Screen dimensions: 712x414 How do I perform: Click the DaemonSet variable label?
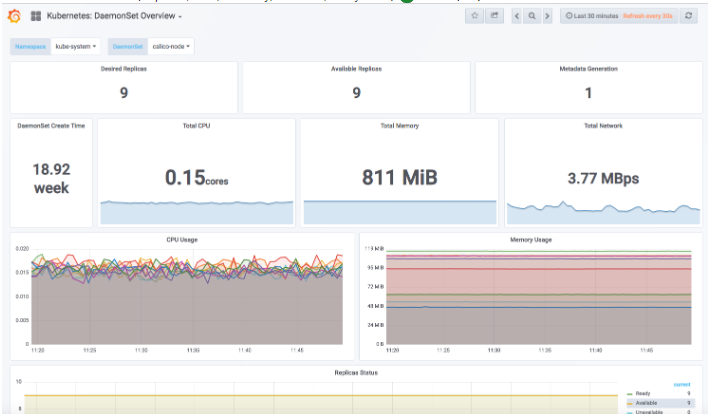click(x=128, y=46)
